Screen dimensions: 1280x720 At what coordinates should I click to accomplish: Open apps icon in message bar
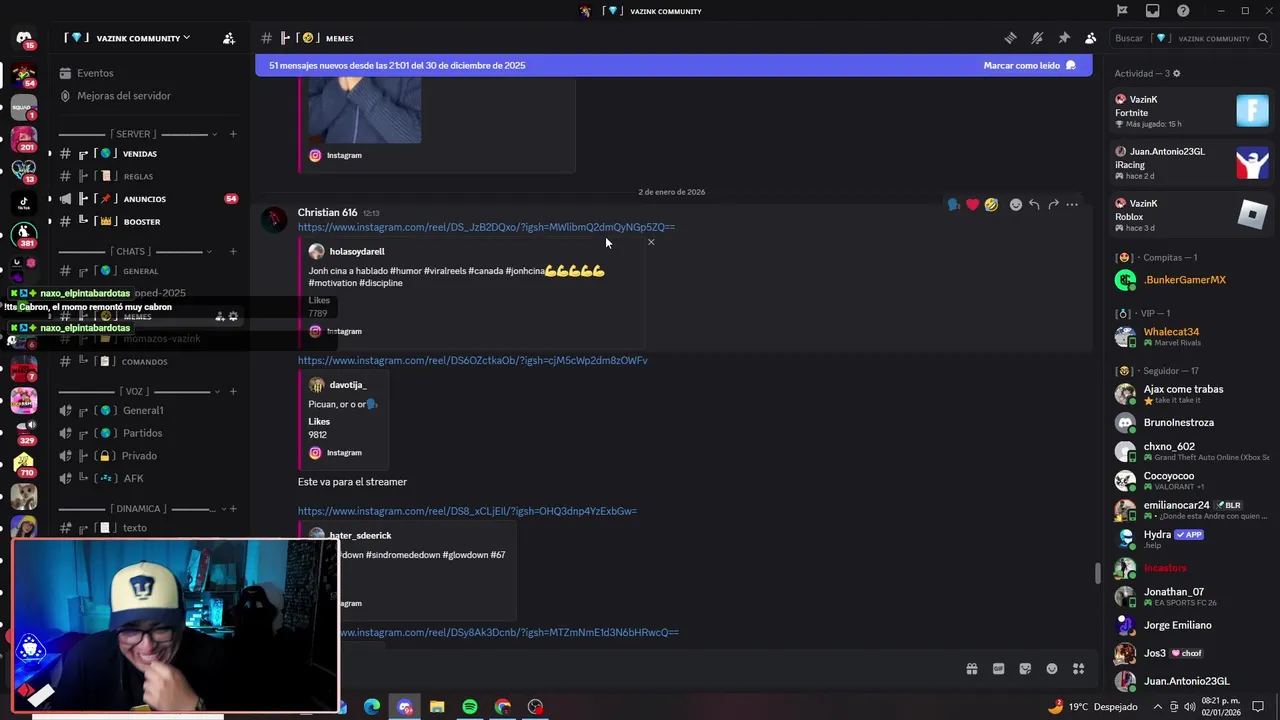(1079, 669)
